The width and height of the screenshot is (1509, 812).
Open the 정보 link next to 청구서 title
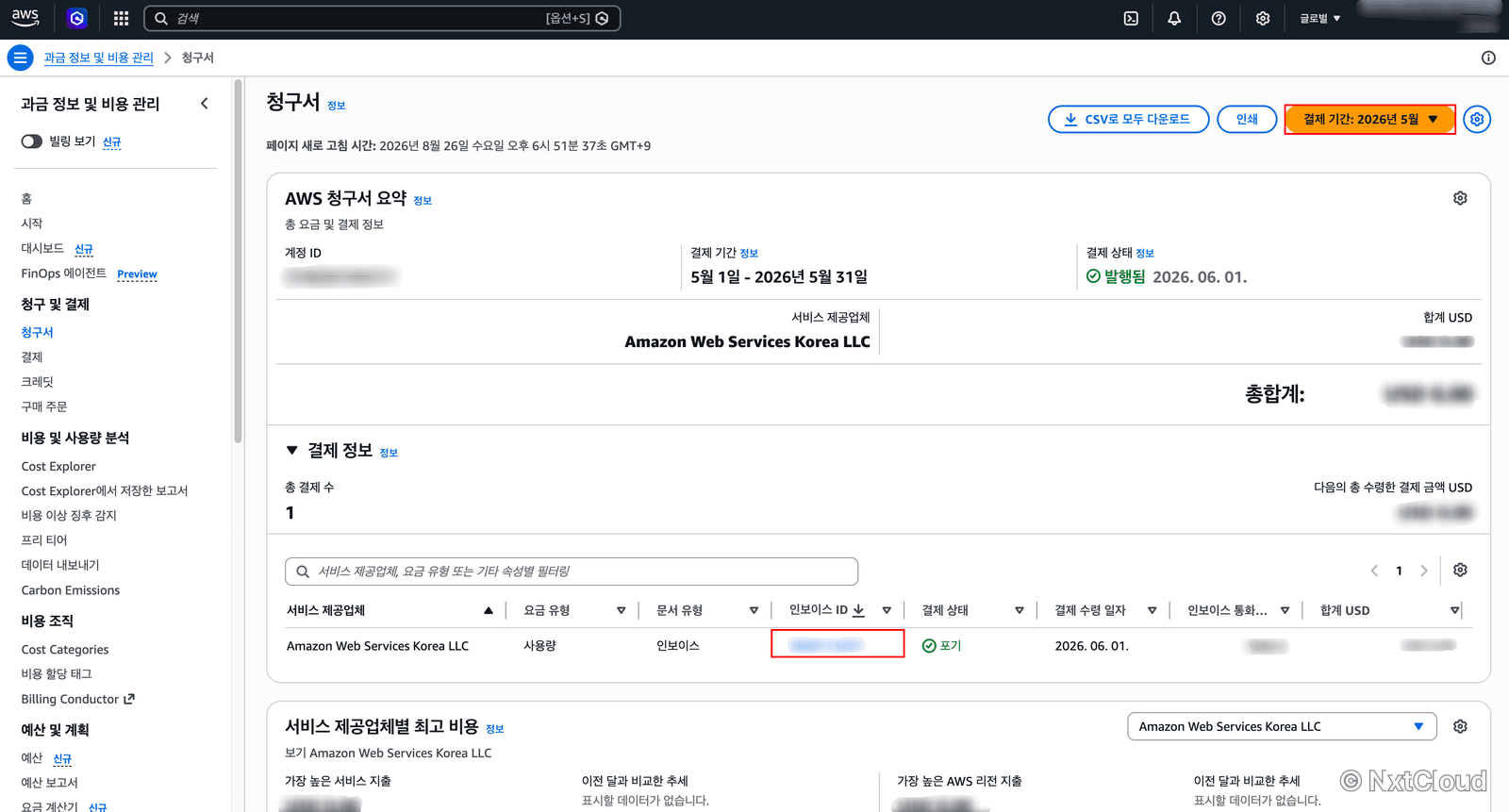click(337, 106)
